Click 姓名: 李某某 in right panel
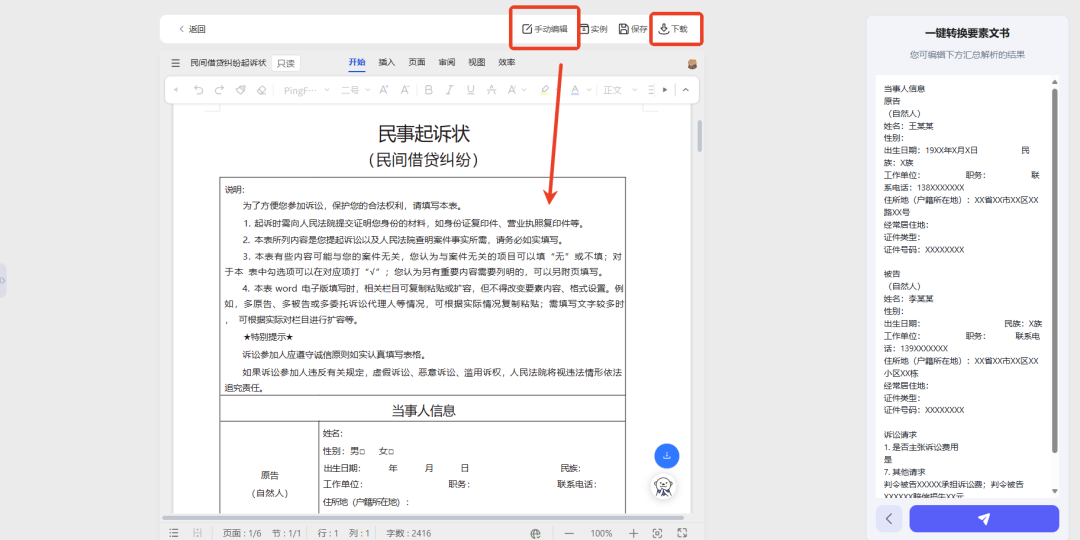Image resolution: width=1080 pixels, height=540 pixels. (908, 299)
